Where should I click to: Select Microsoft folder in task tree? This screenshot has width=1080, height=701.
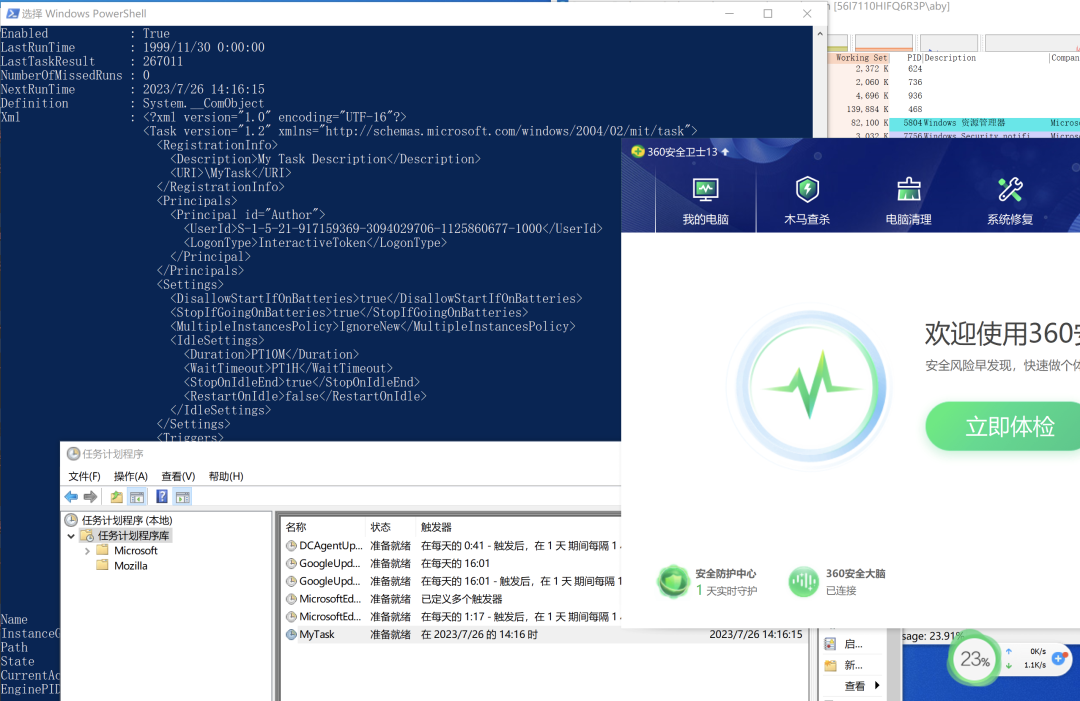pyautogui.click(x=136, y=551)
